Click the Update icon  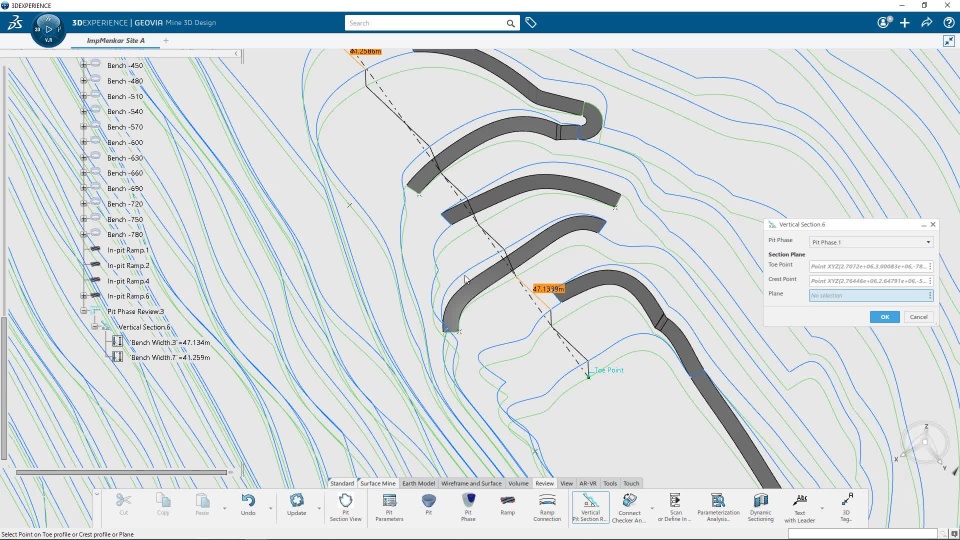pos(296,500)
